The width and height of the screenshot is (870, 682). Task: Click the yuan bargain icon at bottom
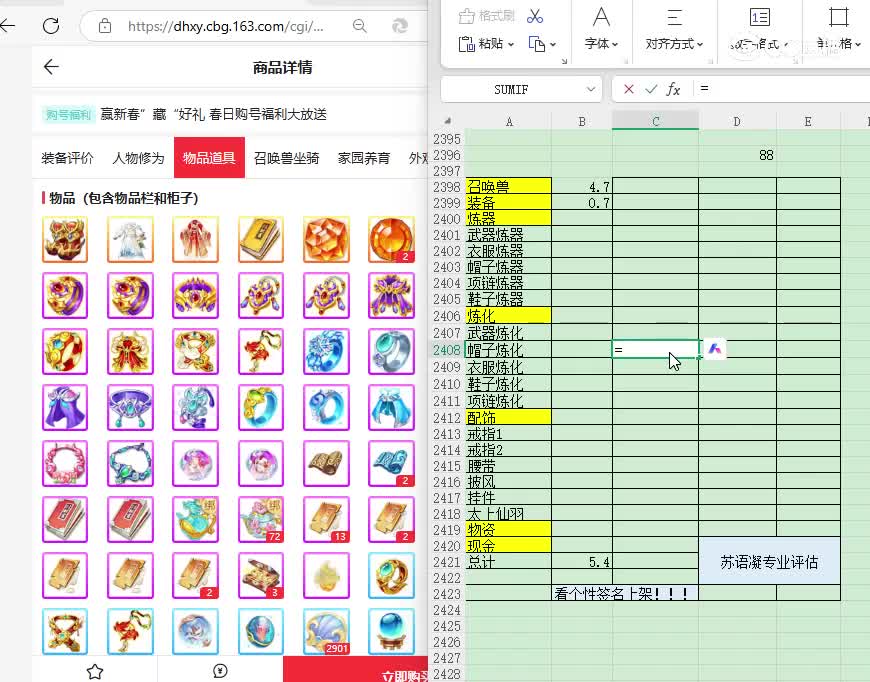220,671
